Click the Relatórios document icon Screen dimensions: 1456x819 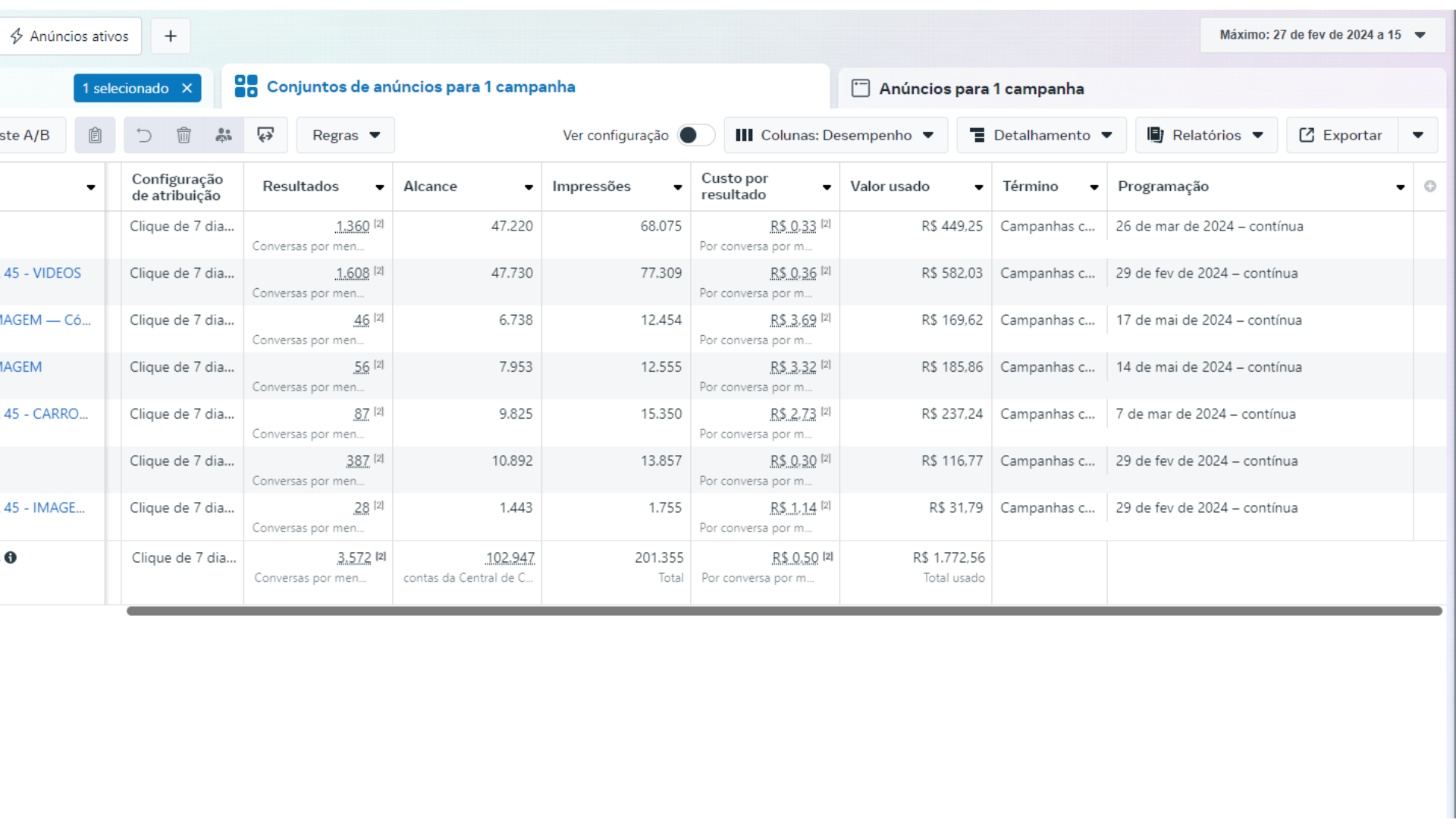(x=1155, y=135)
